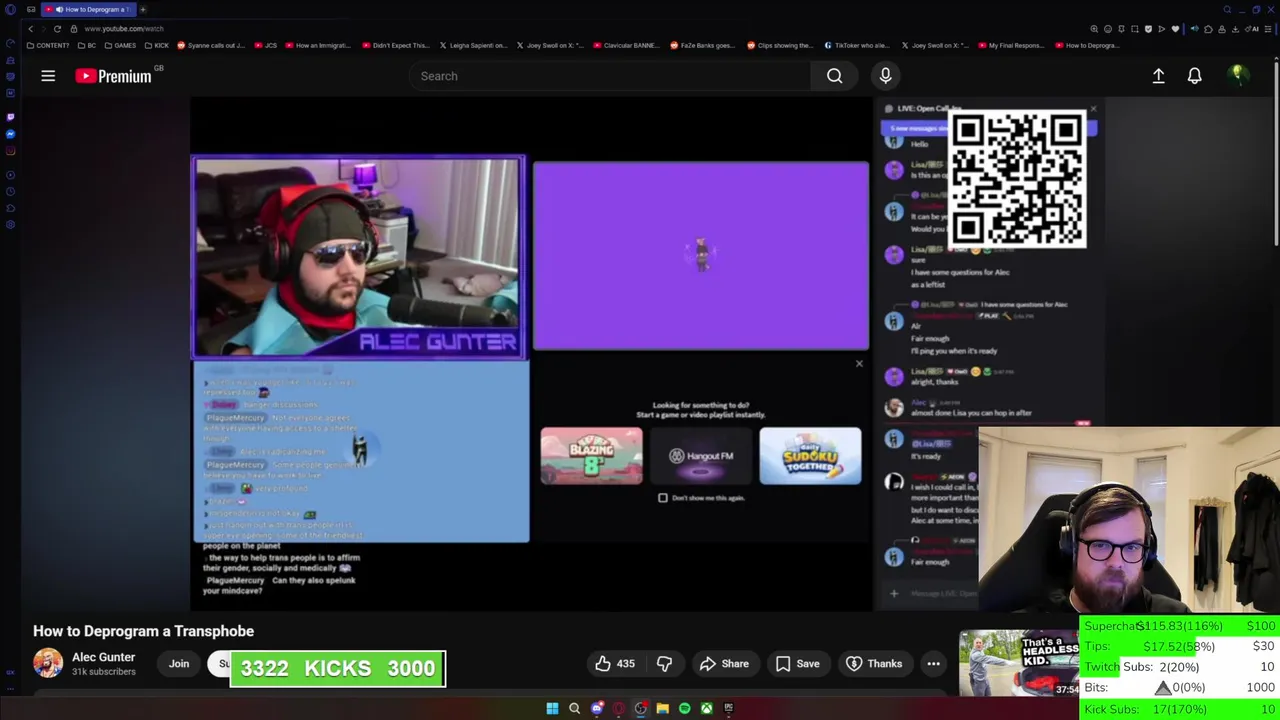This screenshot has width=1280, height=720.
Task: Open the account avatar menu
Action: click(1237, 75)
